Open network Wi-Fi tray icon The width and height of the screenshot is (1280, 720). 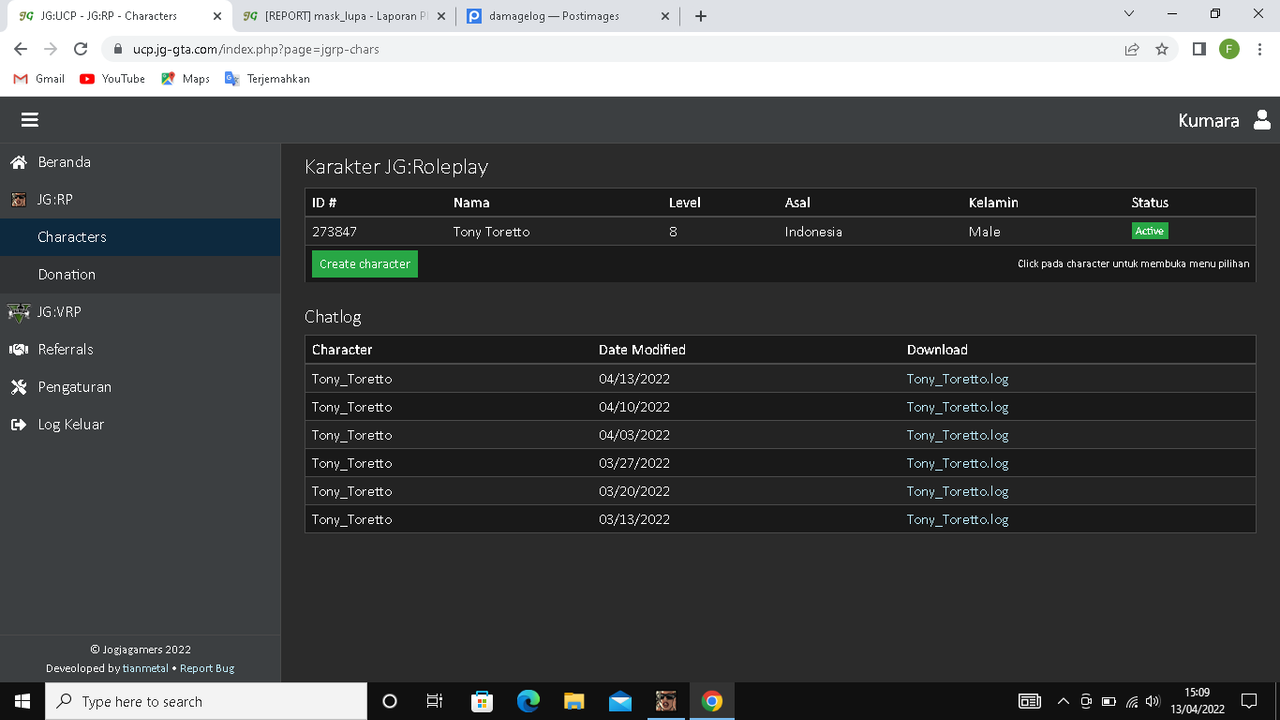tap(1132, 701)
